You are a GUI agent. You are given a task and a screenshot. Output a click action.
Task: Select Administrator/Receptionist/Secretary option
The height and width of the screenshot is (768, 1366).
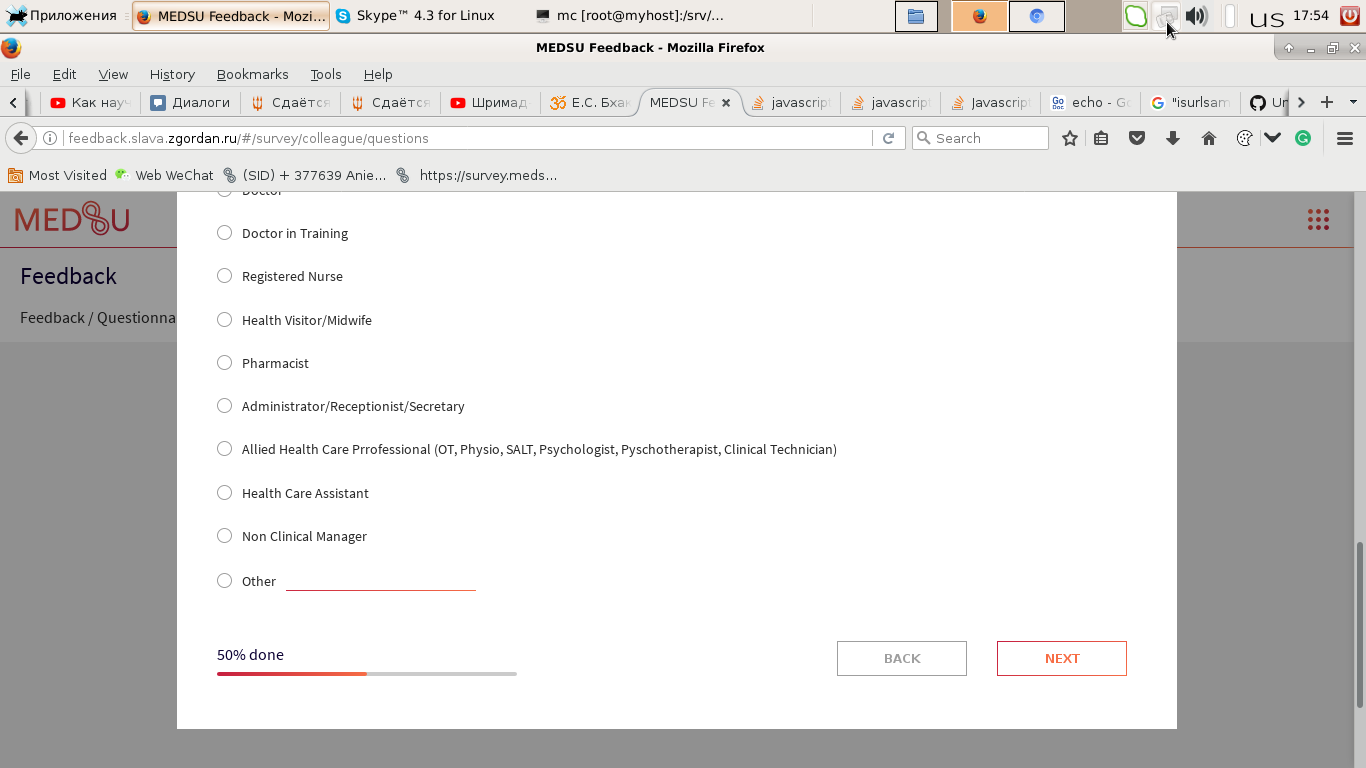pyautogui.click(x=225, y=406)
